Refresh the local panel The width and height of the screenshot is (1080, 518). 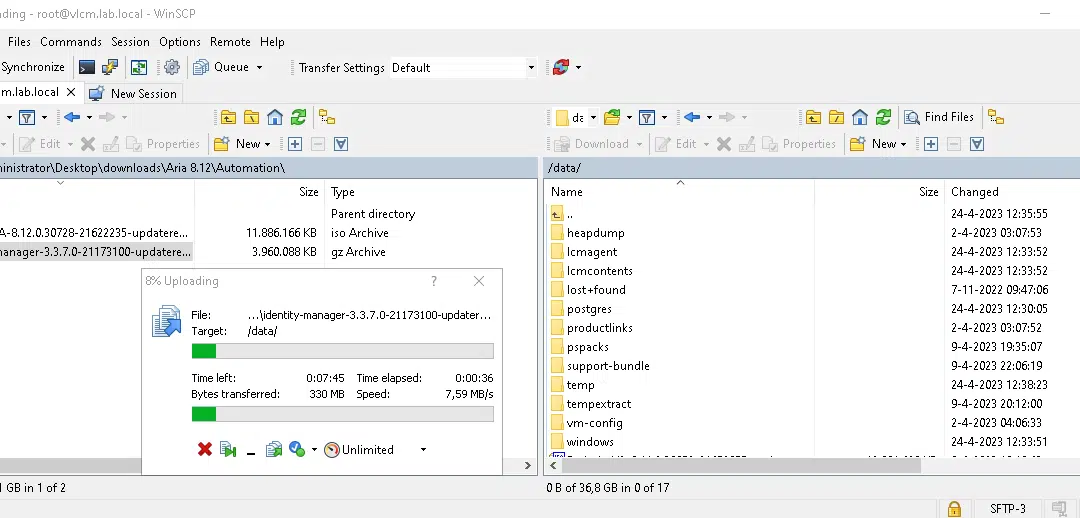tap(298, 117)
